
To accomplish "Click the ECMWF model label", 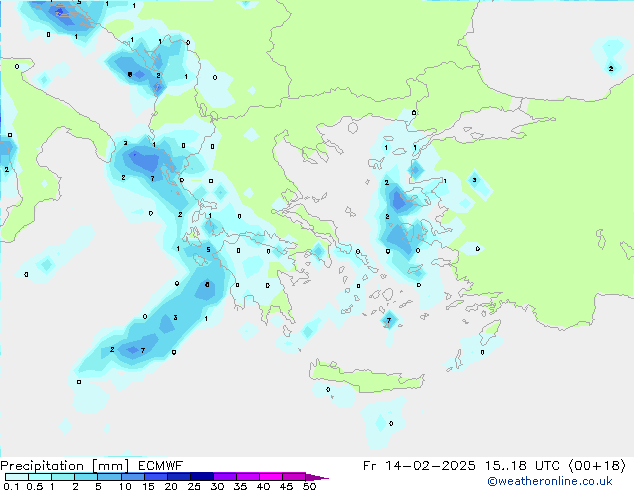I will pyautogui.click(x=161, y=466).
